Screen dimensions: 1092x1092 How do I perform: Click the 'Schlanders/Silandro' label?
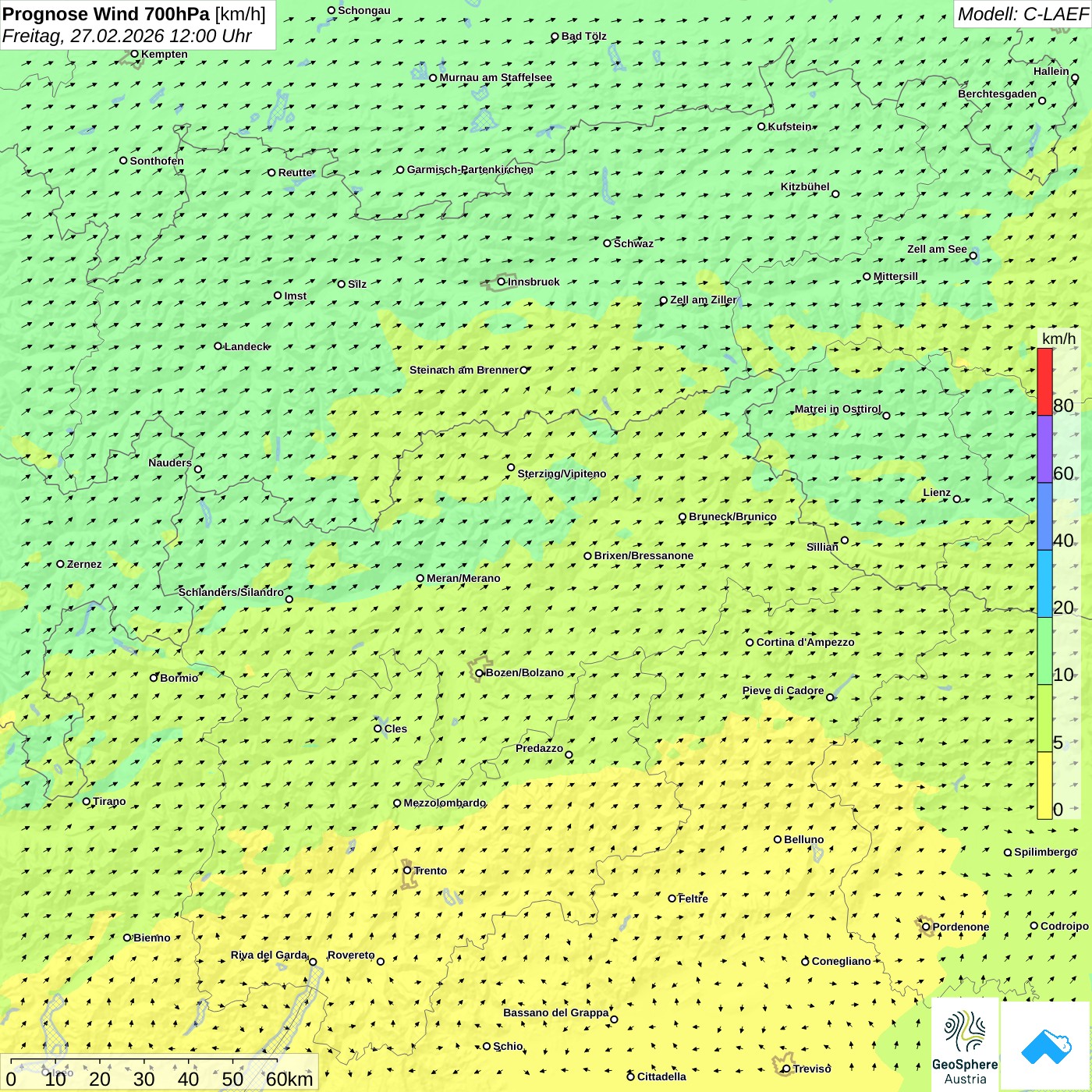click(x=231, y=592)
